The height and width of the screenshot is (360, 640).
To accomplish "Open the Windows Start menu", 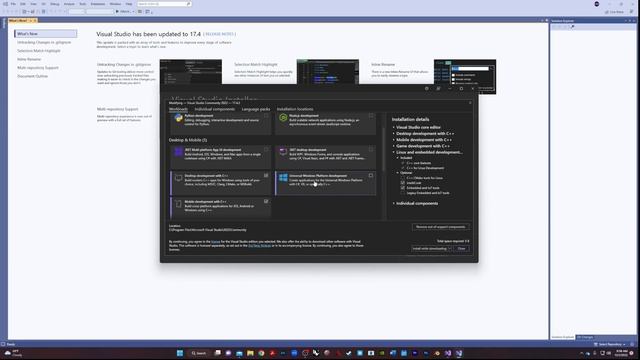I will click(x=180, y=353).
